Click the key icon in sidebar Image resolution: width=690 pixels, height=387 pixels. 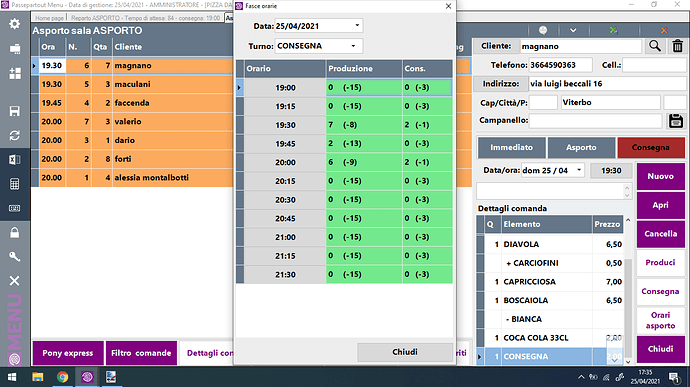click(x=15, y=257)
